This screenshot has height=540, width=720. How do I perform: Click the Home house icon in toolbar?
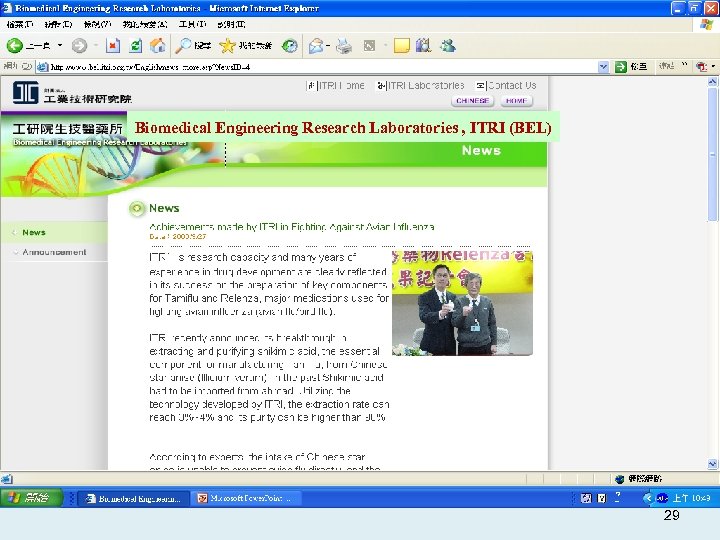(x=157, y=45)
